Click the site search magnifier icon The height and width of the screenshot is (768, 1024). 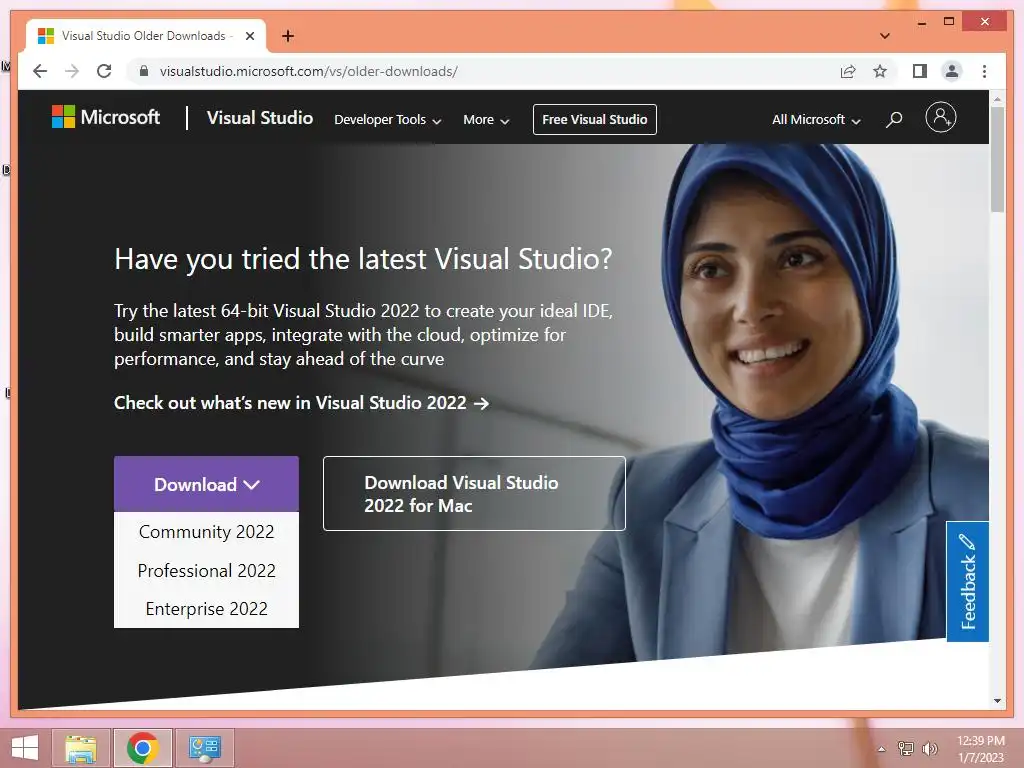point(894,120)
